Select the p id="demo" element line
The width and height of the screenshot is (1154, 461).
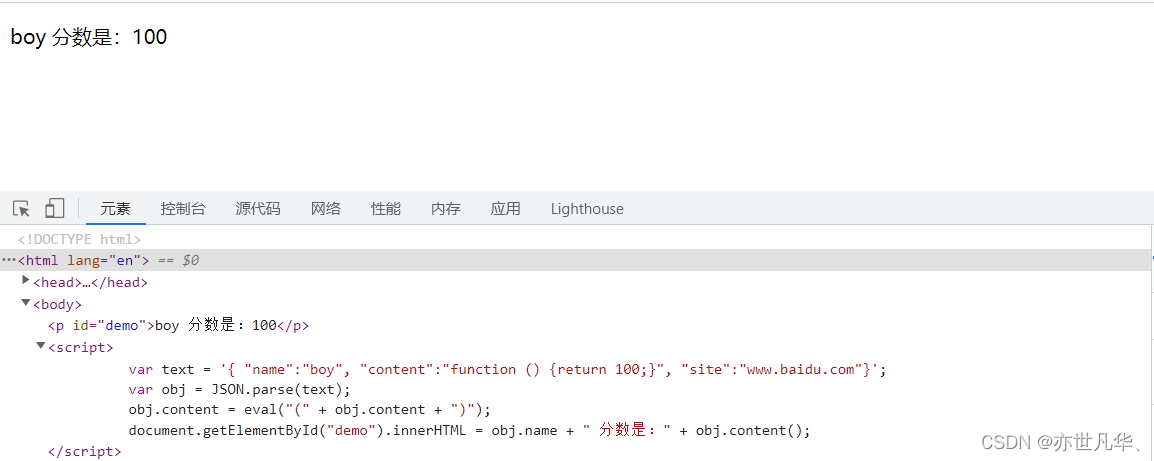pyautogui.click(x=178, y=325)
